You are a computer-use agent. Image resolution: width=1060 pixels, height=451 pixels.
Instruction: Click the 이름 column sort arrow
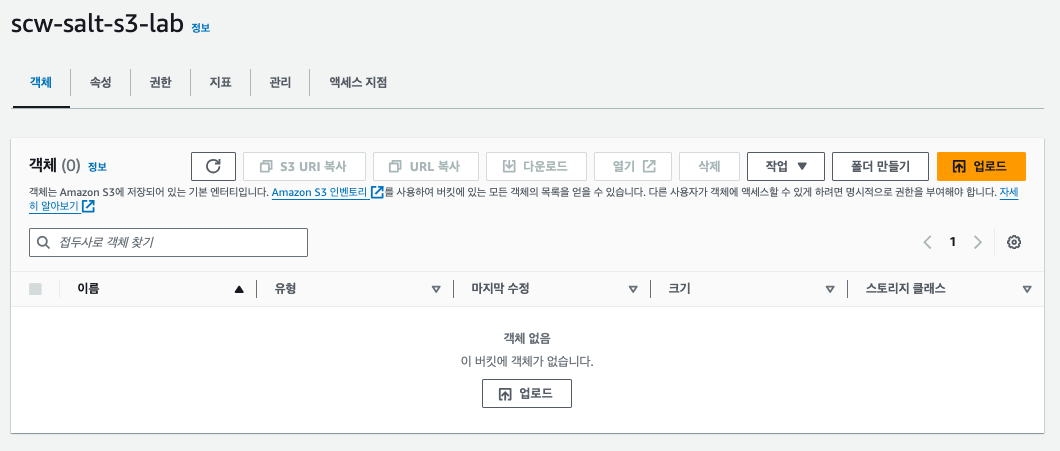tap(239, 289)
